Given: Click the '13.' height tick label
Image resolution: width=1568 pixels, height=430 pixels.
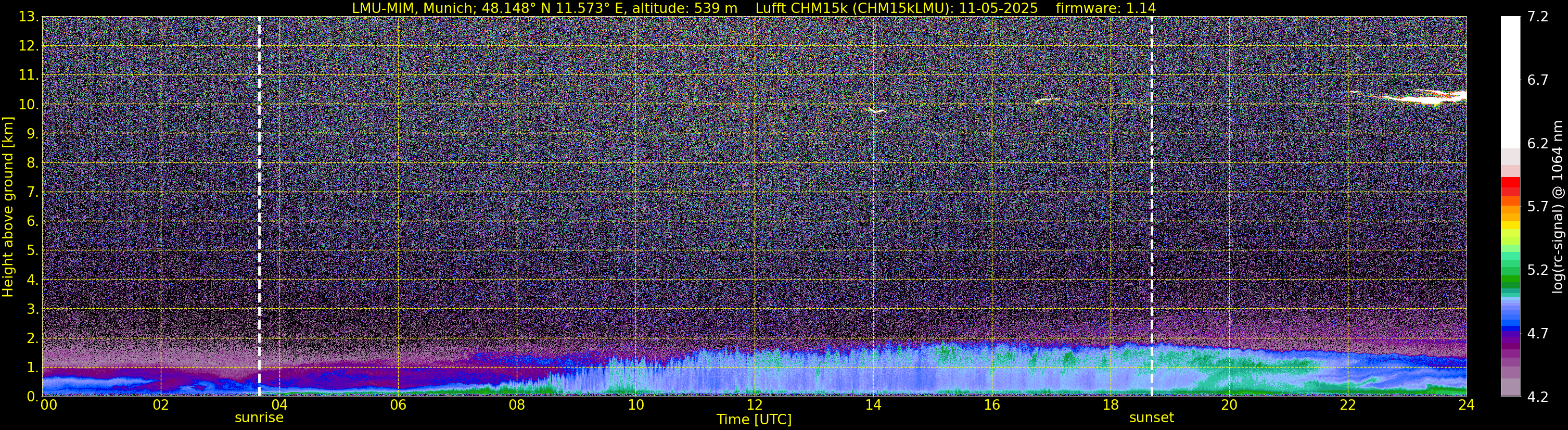Looking at the screenshot, I should click(29, 17).
